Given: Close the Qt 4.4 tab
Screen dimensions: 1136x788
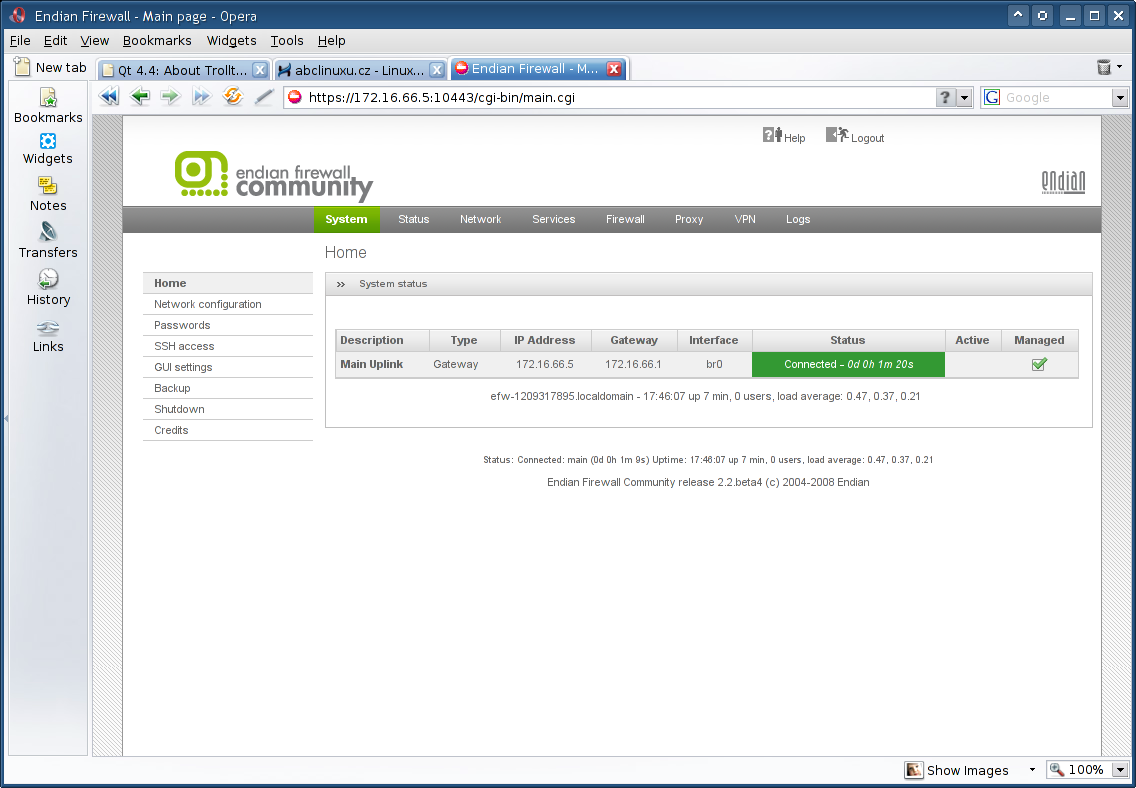Looking at the screenshot, I should pyautogui.click(x=259, y=70).
